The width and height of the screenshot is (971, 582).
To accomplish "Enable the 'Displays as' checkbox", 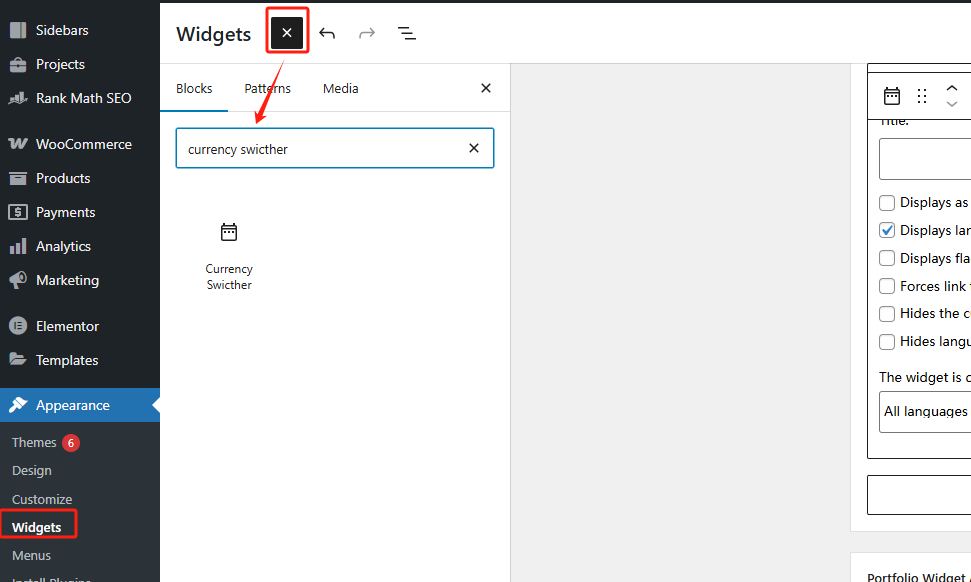I will (x=886, y=202).
